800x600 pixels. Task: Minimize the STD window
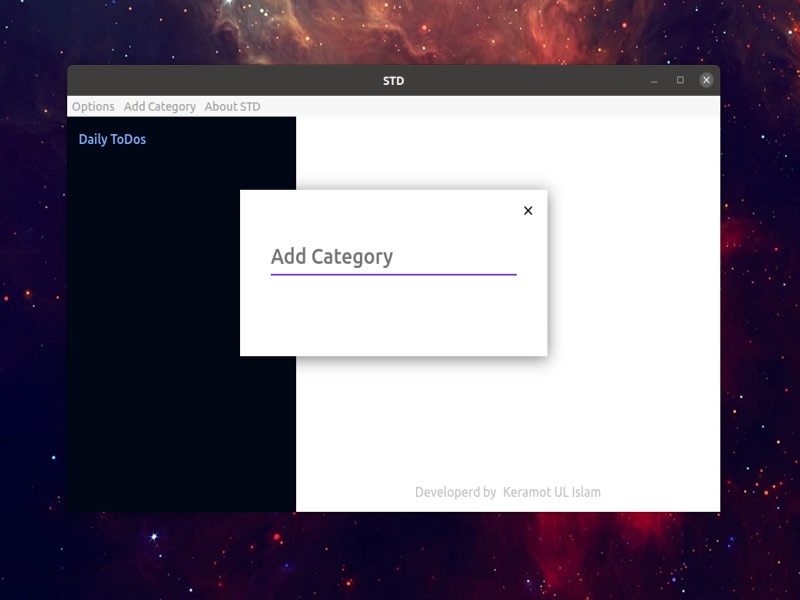[x=654, y=81]
